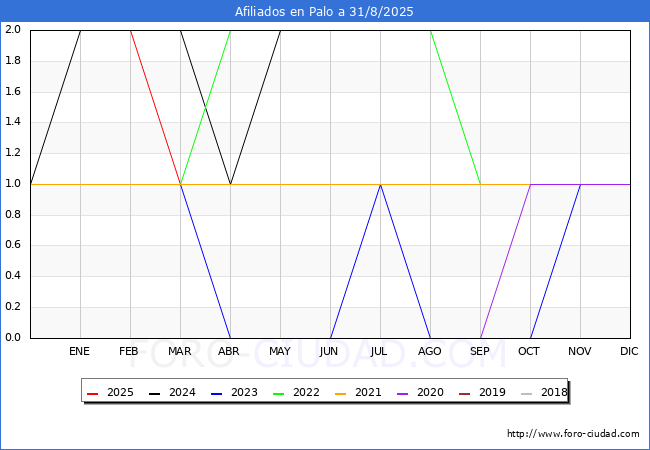
Task: Click the 0.0 value on y-axis
Action: pyautogui.click(x=13, y=337)
